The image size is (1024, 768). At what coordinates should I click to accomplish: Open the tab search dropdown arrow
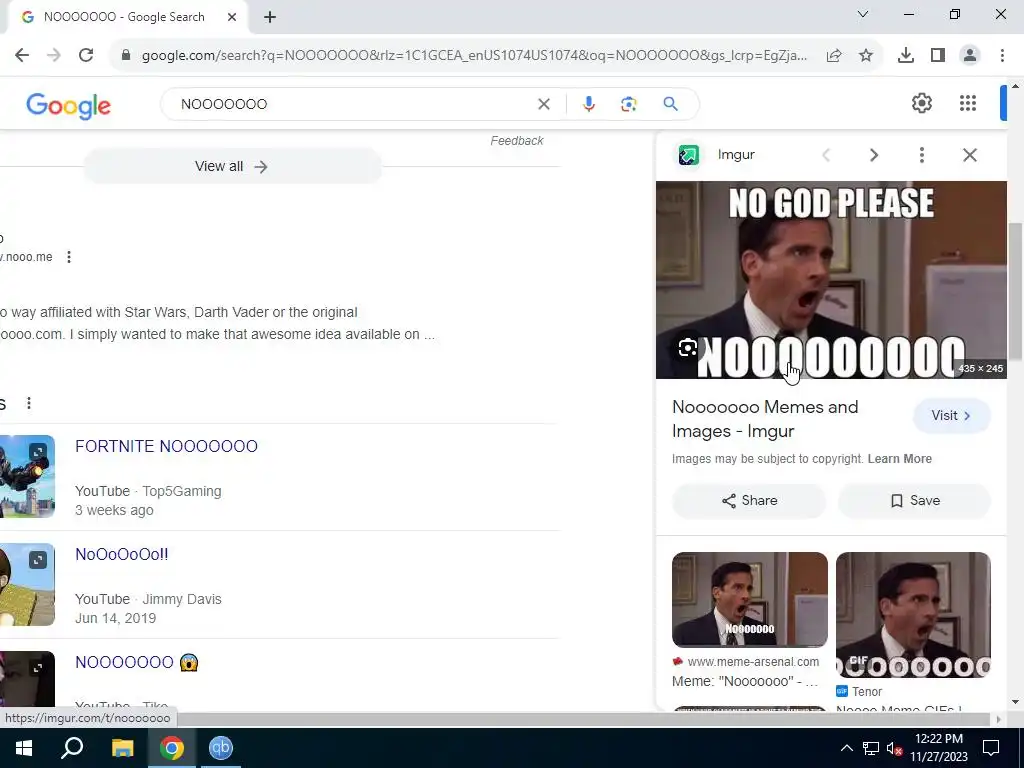click(863, 14)
